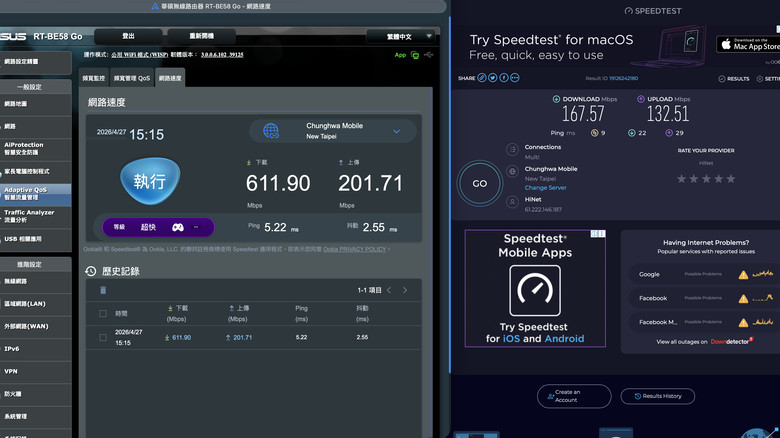
Task: Click the WISP operation mode link
Action: [139, 55]
